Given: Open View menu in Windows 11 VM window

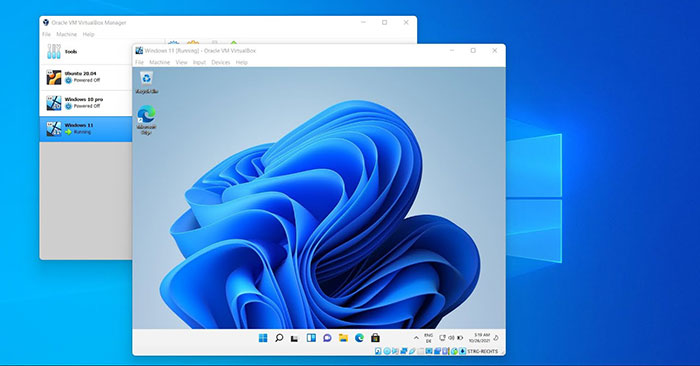Looking at the screenshot, I should 181,62.
